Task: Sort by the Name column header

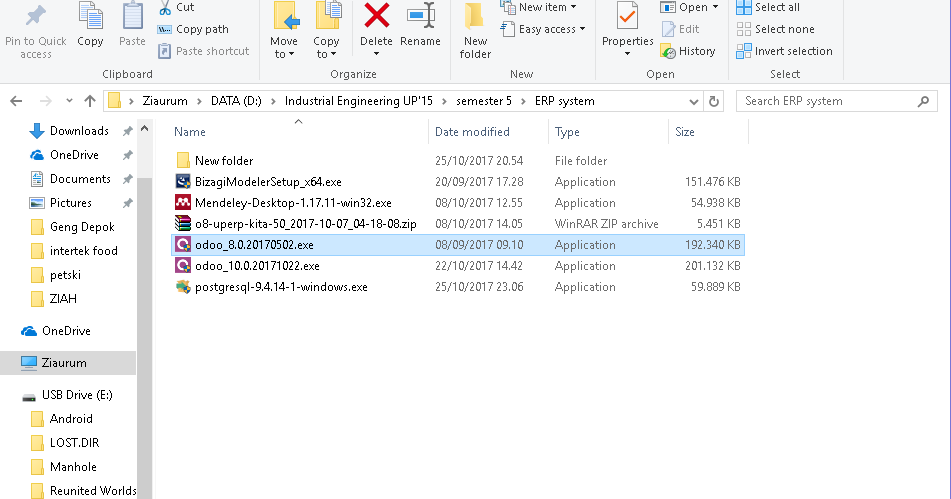Action: point(189,132)
